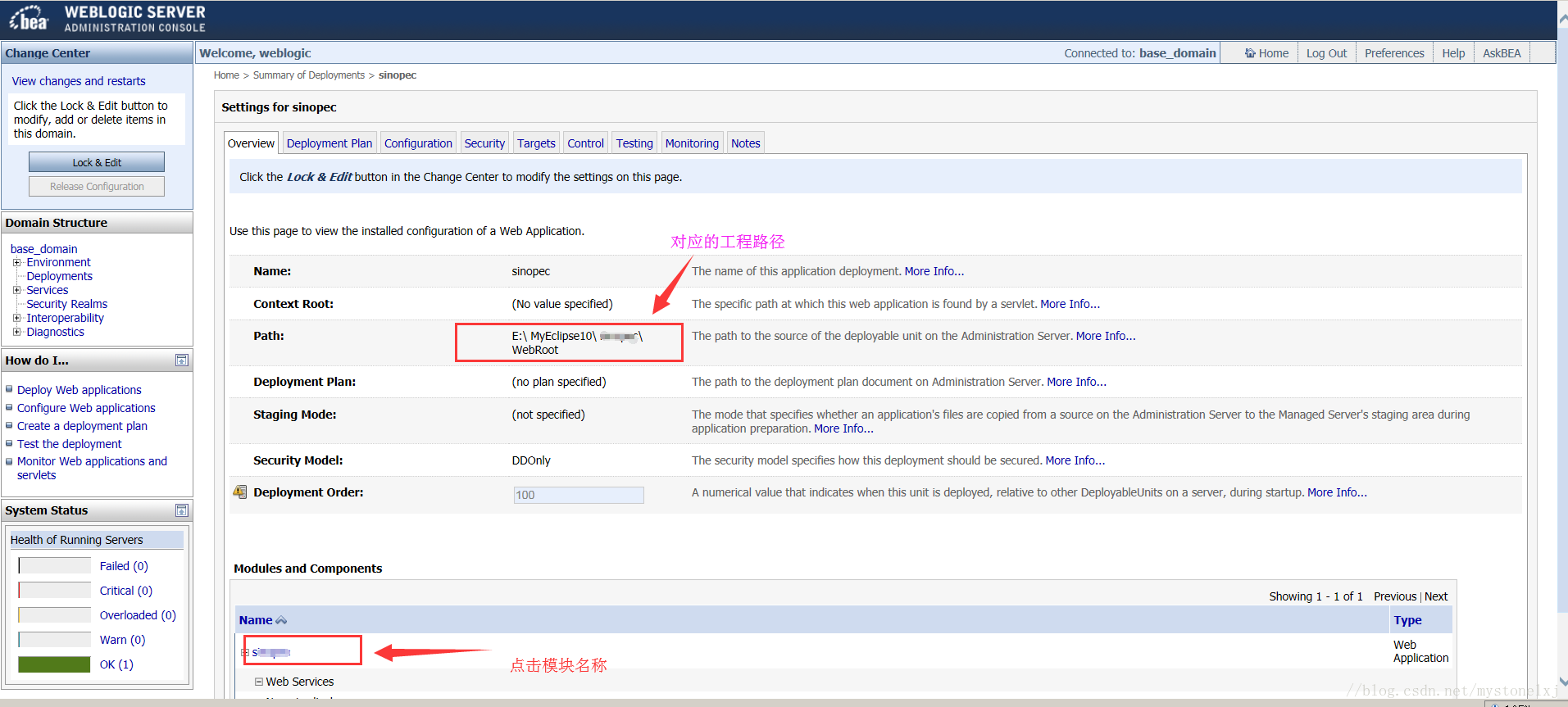This screenshot has width=1568, height=707.
Task: Click Log Out in top bar
Action: [1326, 53]
